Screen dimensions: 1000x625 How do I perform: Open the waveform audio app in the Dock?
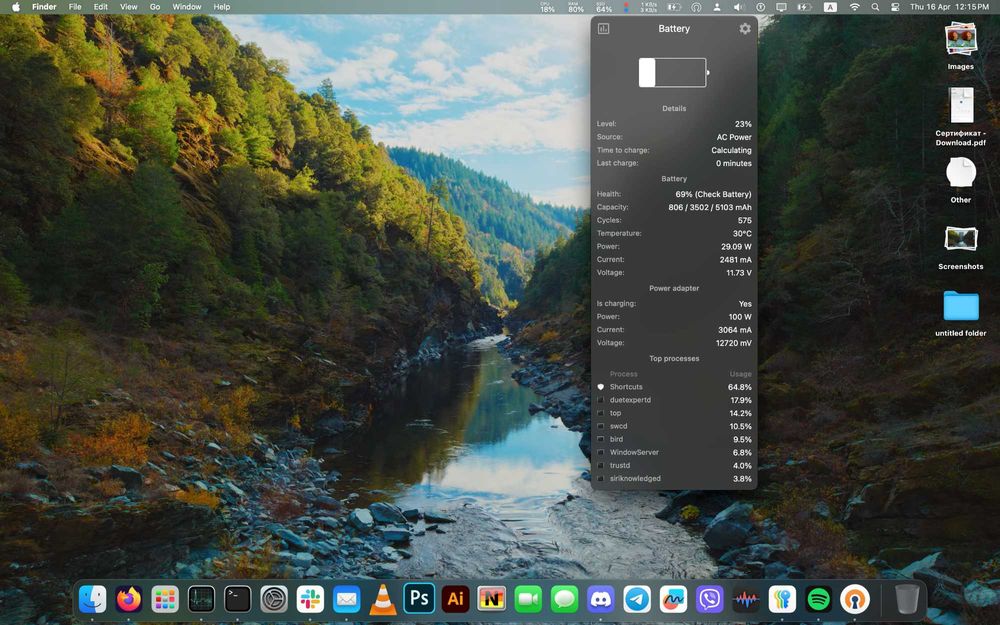coord(746,599)
